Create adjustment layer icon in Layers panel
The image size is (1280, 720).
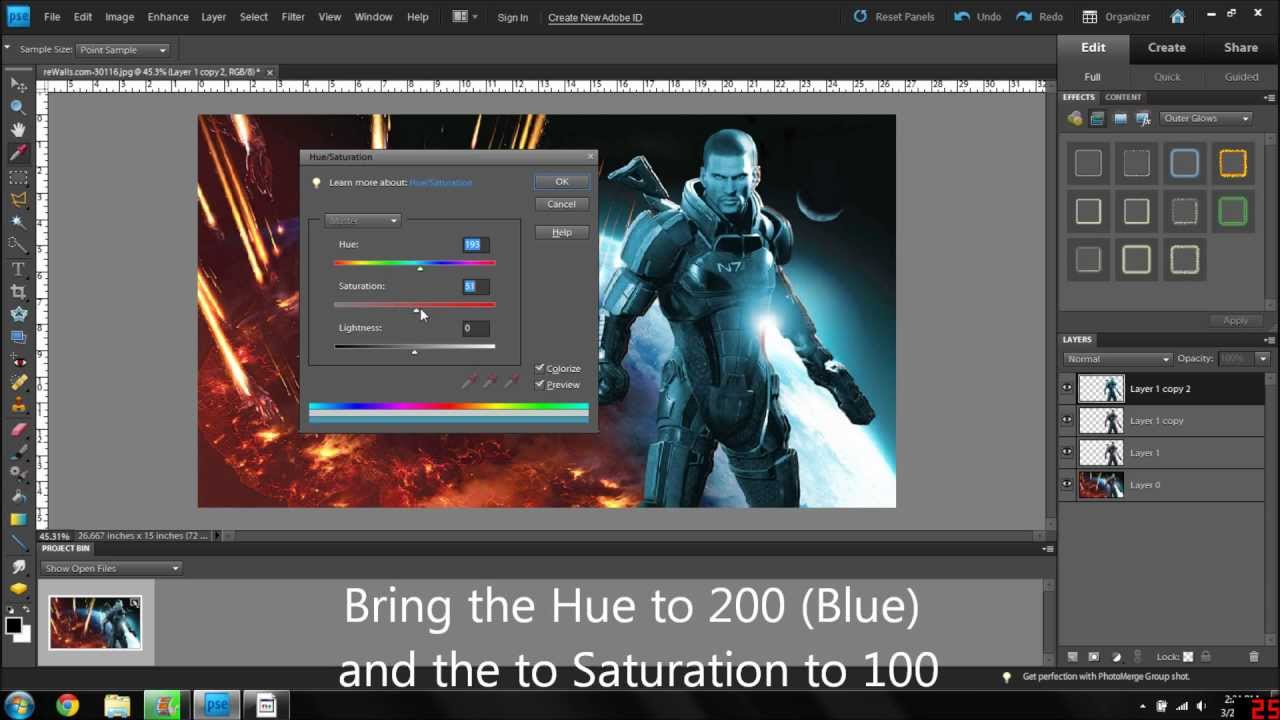coord(1117,657)
